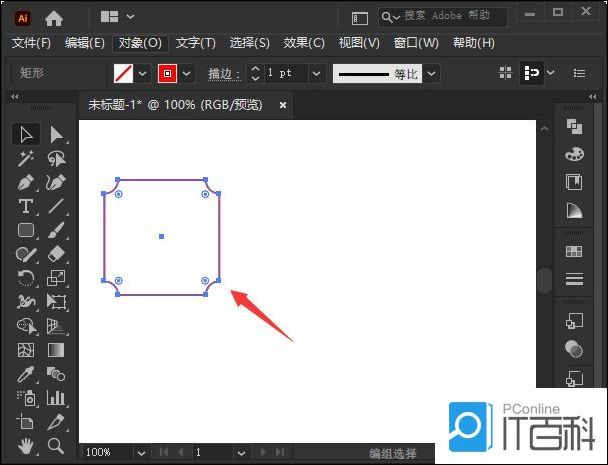Image resolution: width=608 pixels, height=465 pixels.
Task: Select the Shape Builder tool
Action: [26, 326]
